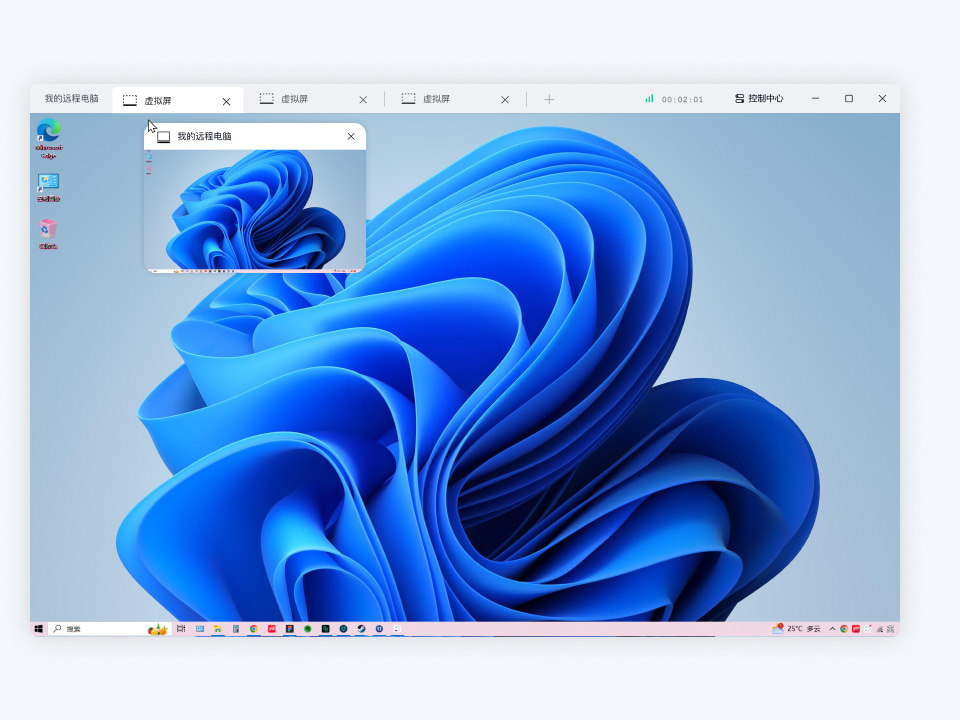The width and height of the screenshot is (960, 720).
Task: Open the last taskbar app with white icon
Action: [397, 629]
